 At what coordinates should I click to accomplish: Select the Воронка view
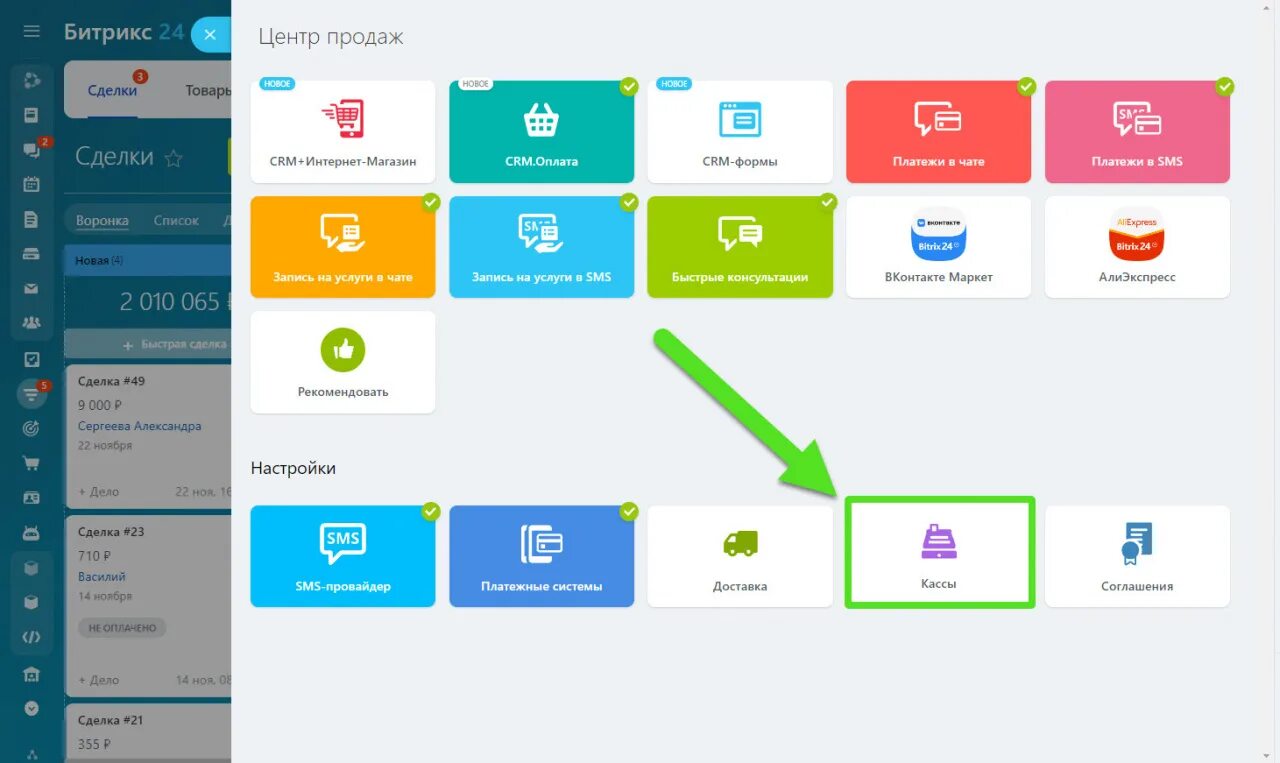click(x=102, y=220)
